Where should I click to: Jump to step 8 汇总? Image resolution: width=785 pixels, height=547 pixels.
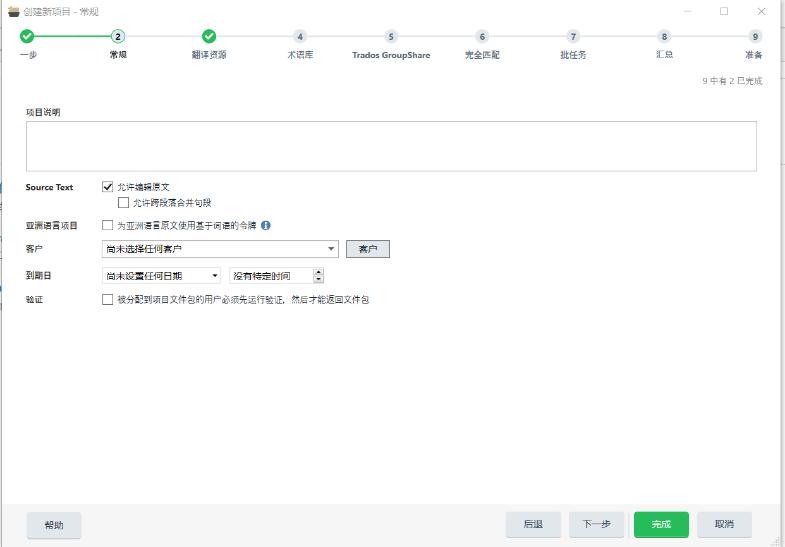coord(664,36)
